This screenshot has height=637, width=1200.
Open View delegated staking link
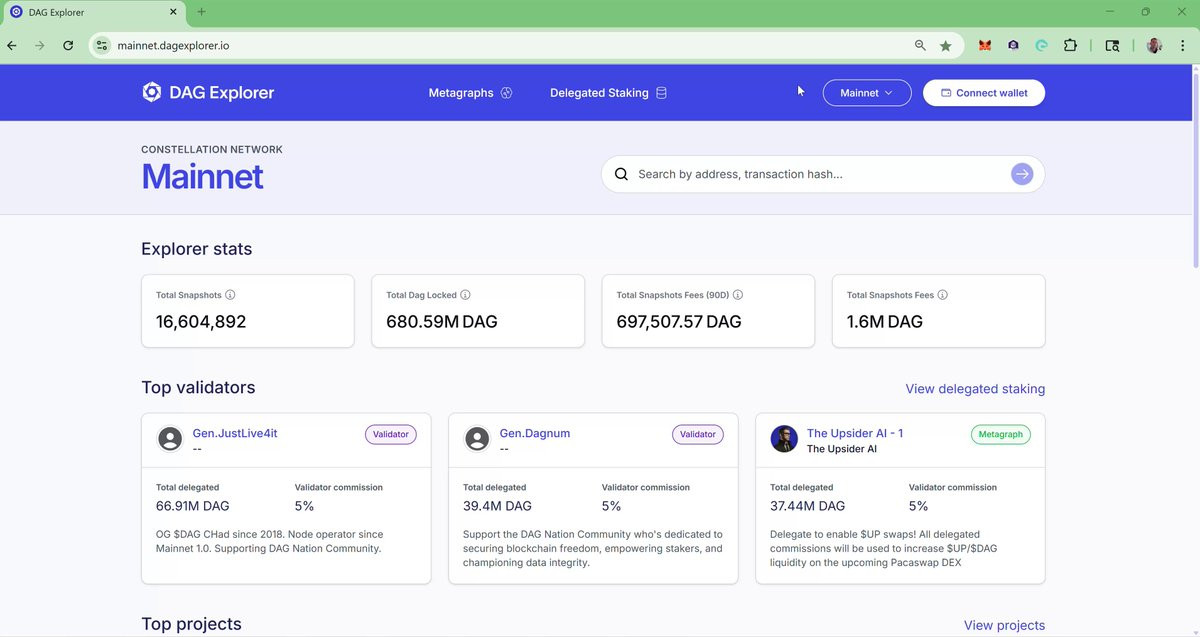[x=975, y=389]
